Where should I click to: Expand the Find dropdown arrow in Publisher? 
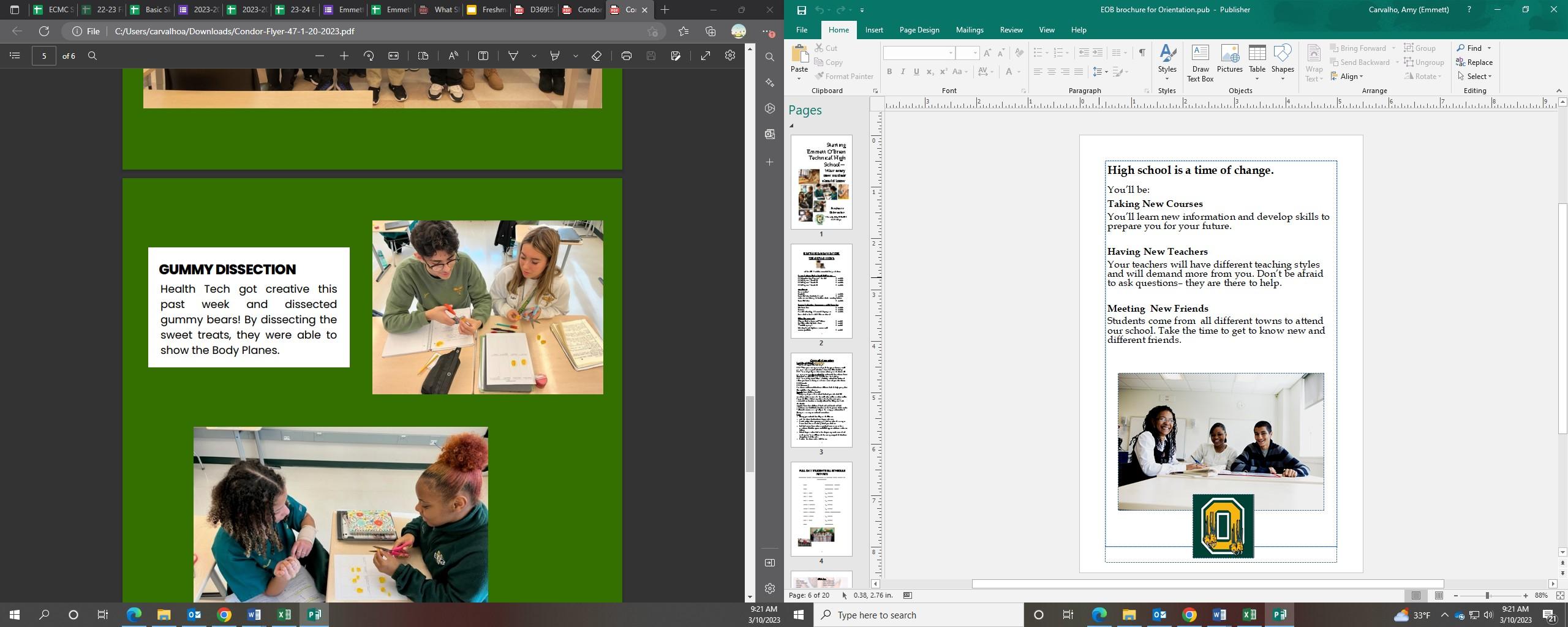tap(1489, 48)
